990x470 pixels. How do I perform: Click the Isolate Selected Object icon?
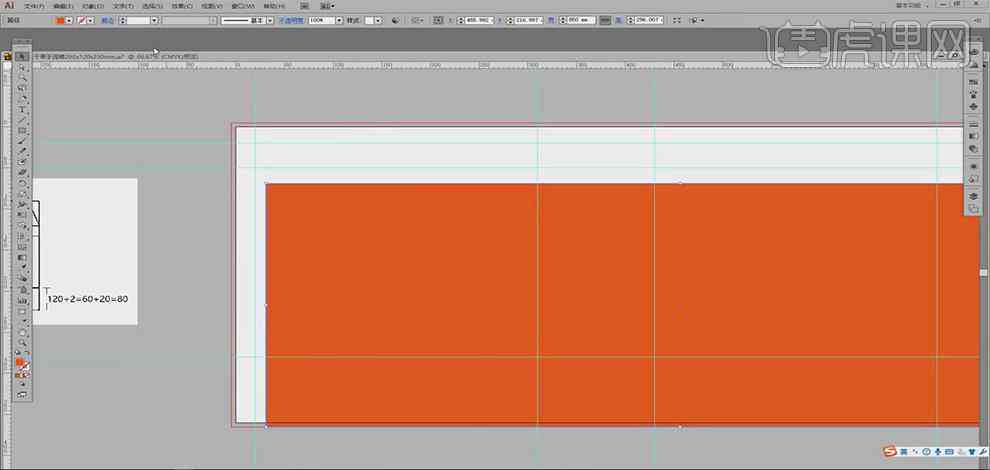pyautogui.click(x=676, y=20)
